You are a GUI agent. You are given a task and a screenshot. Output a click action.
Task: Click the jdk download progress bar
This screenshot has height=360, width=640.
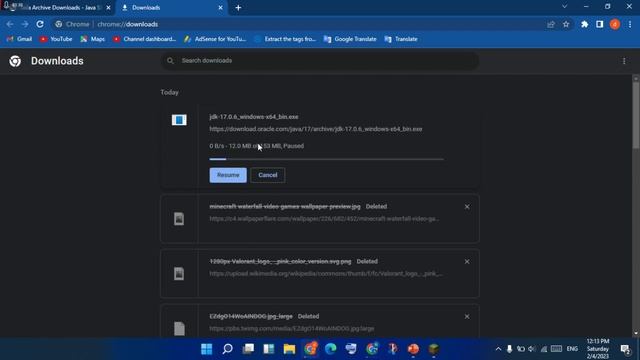point(326,159)
